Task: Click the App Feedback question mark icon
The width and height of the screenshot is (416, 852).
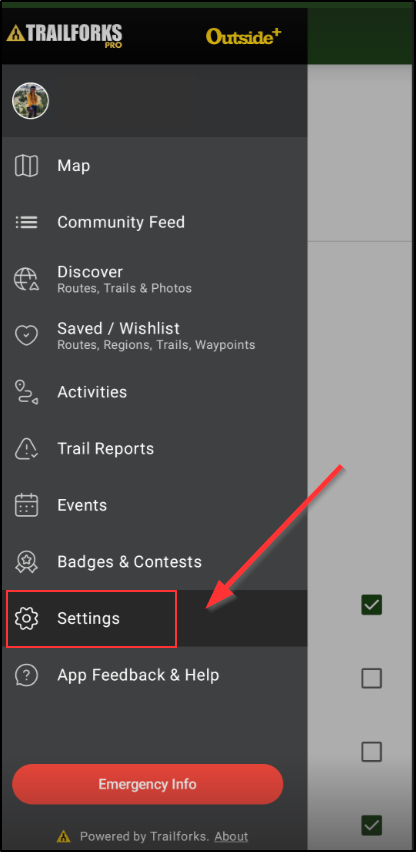Action: [x=26, y=675]
